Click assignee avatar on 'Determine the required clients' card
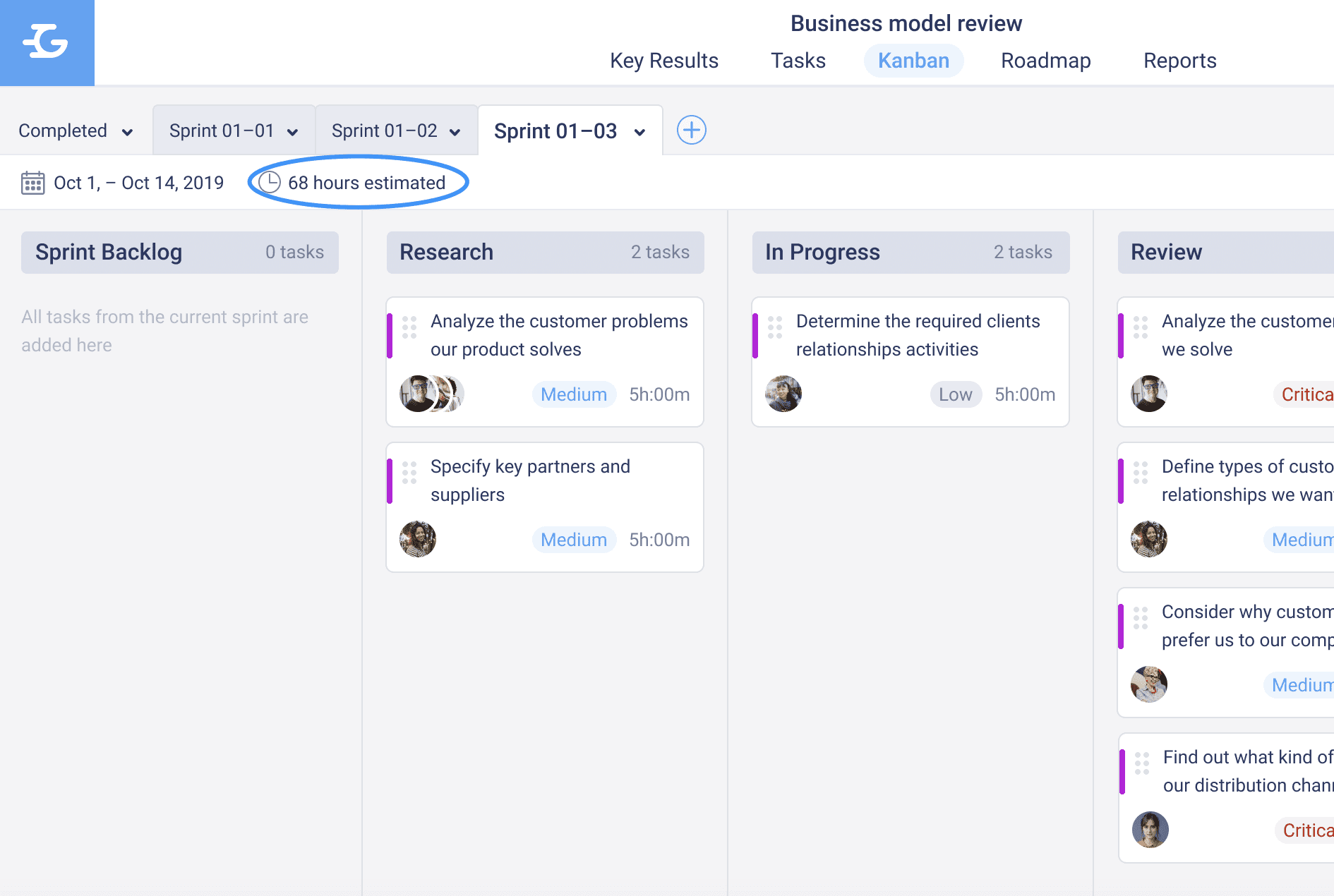Viewport: 1334px width, 896px height. (x=783, y=394)
